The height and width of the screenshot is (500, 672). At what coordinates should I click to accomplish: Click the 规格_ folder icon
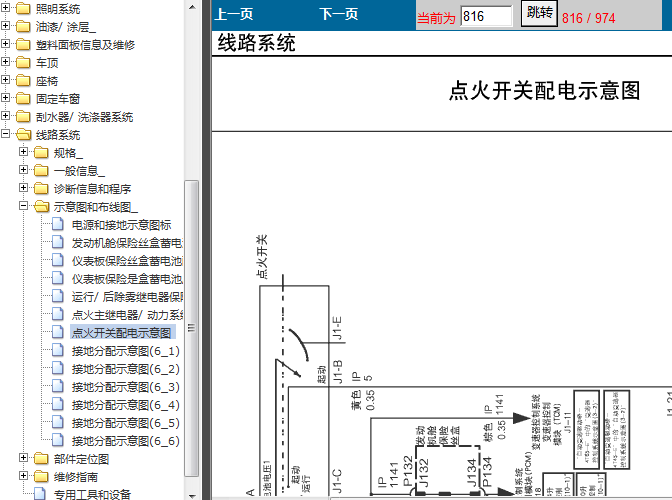[41, 153]
